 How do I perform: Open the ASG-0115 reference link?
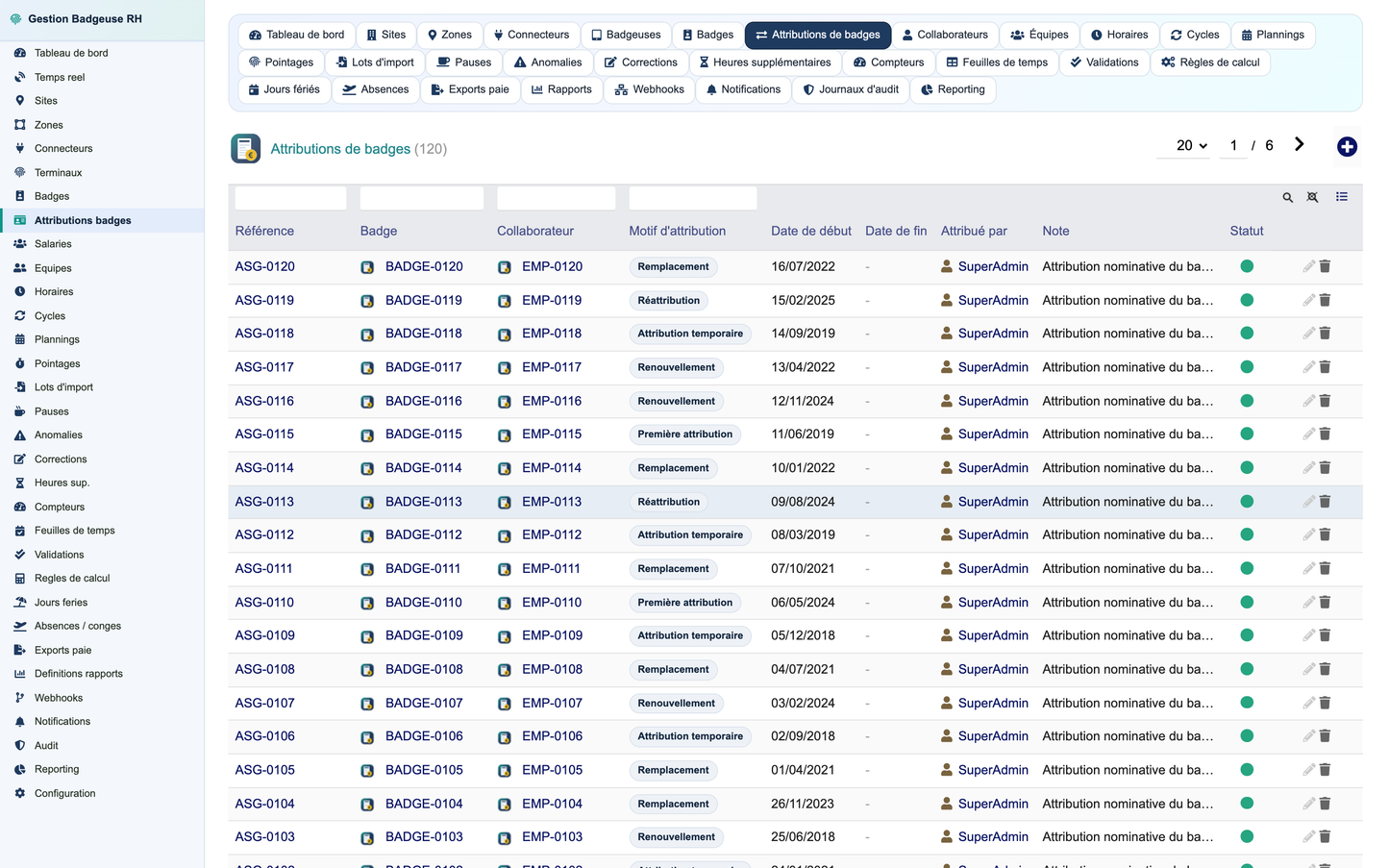point(264,434)
